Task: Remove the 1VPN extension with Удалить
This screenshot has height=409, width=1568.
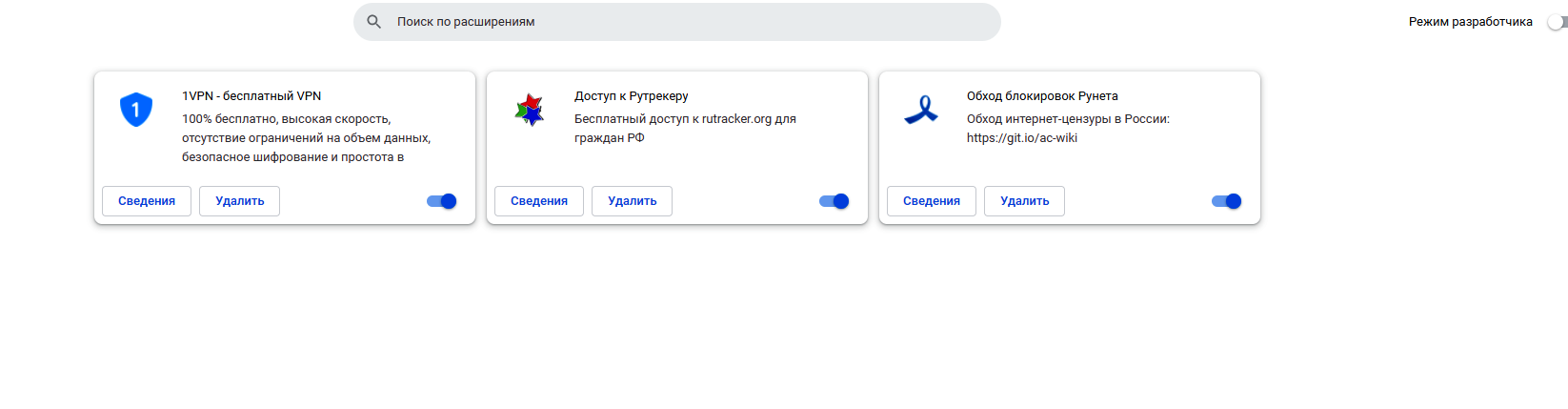Action: 239,201
